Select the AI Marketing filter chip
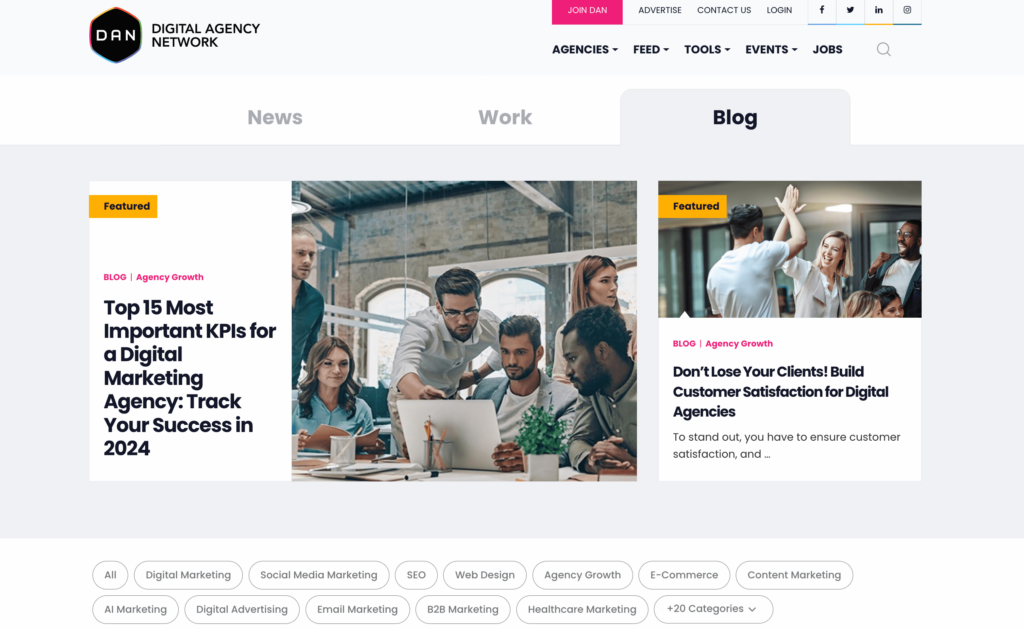This screenshot has width=1024, height=629. [x=135, y=609]
